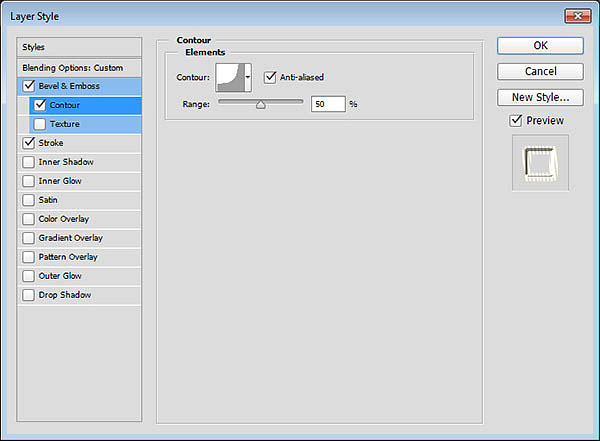Screen dimensions: 600x441
Task: Enable the Pattern Overlay checkbox
Action: (x=29, y=257)
